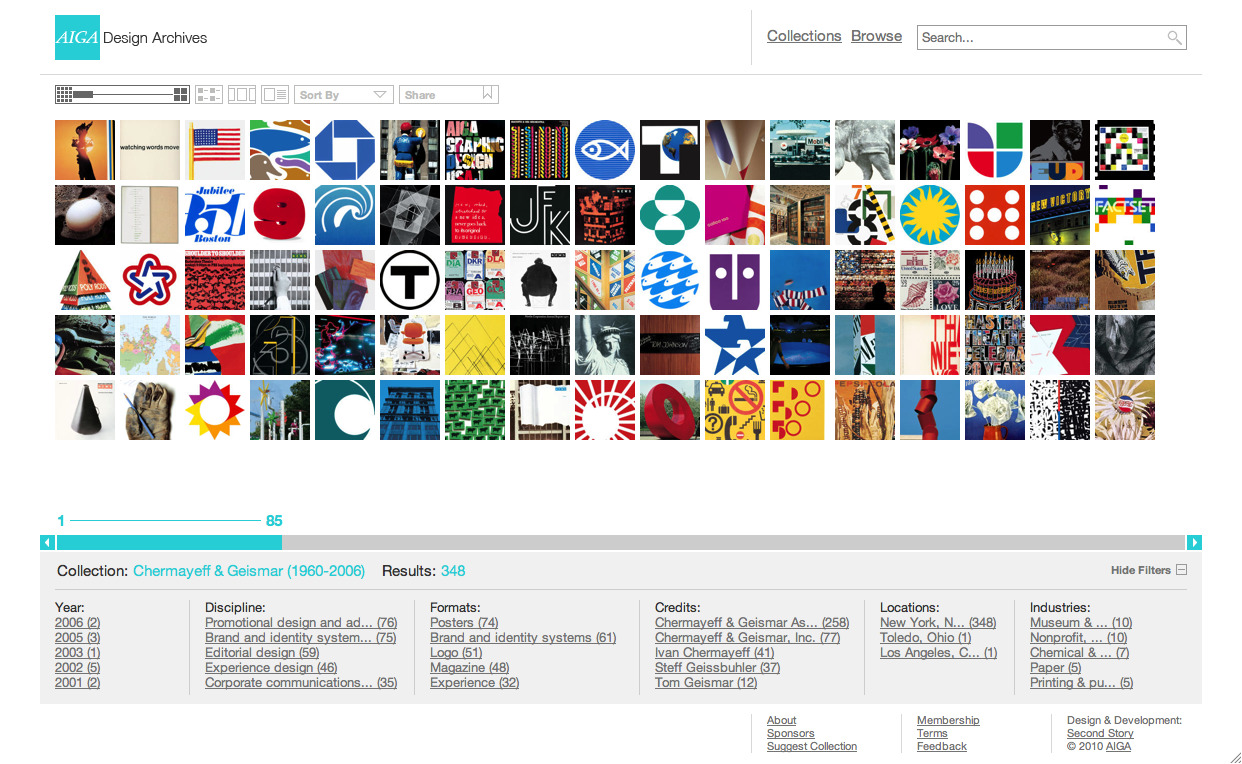Click the thumbnail size slider handle
The image size is (1242, 764).
click(x=83, y=94)
